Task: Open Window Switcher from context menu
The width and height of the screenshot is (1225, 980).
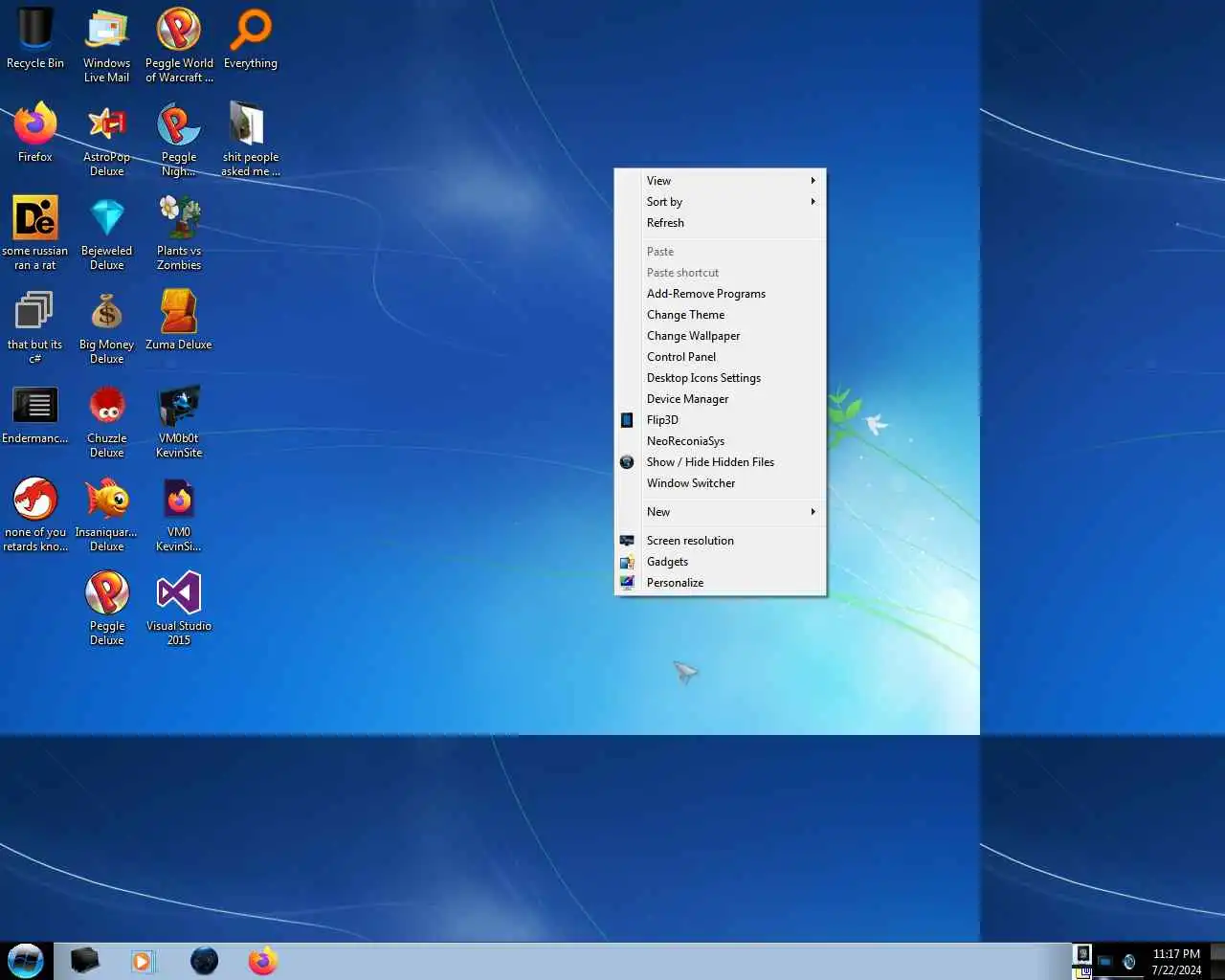Action: [720, 483]
